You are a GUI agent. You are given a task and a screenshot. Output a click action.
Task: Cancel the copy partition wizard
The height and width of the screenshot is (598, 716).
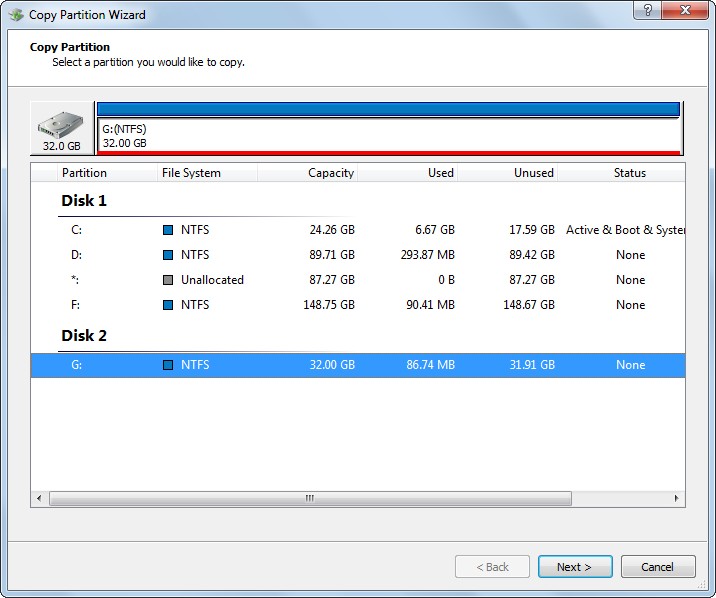pyautogui.click(x=657, y=567)
